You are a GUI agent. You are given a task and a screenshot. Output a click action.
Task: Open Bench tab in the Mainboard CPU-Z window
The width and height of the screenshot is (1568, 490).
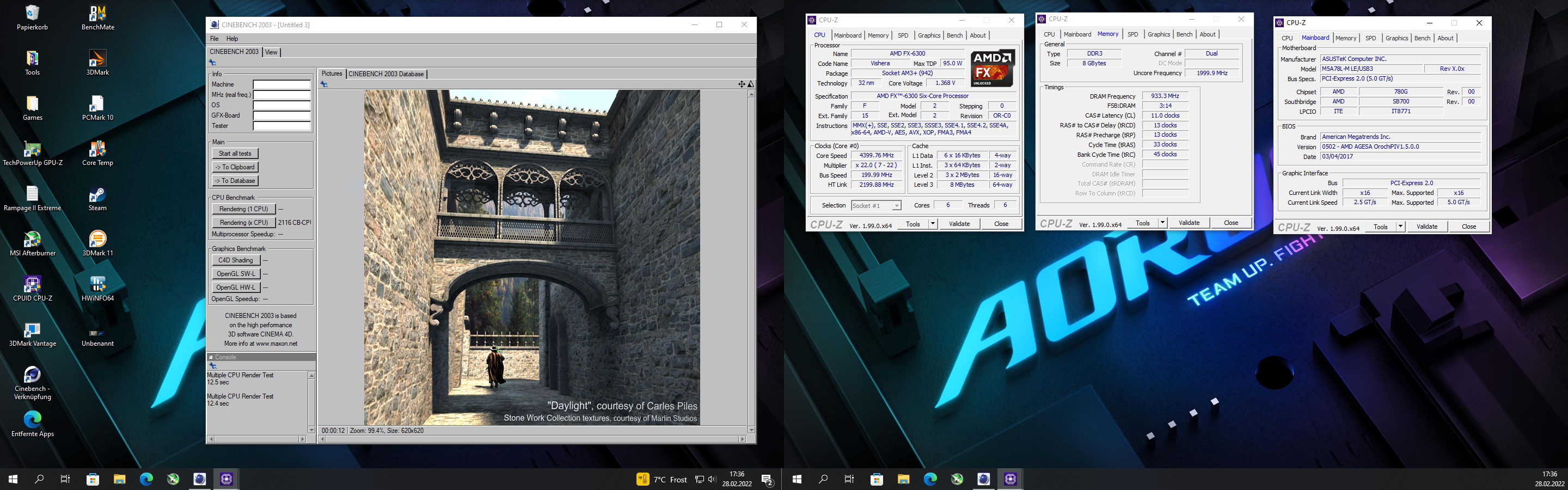coord(1422,38)
